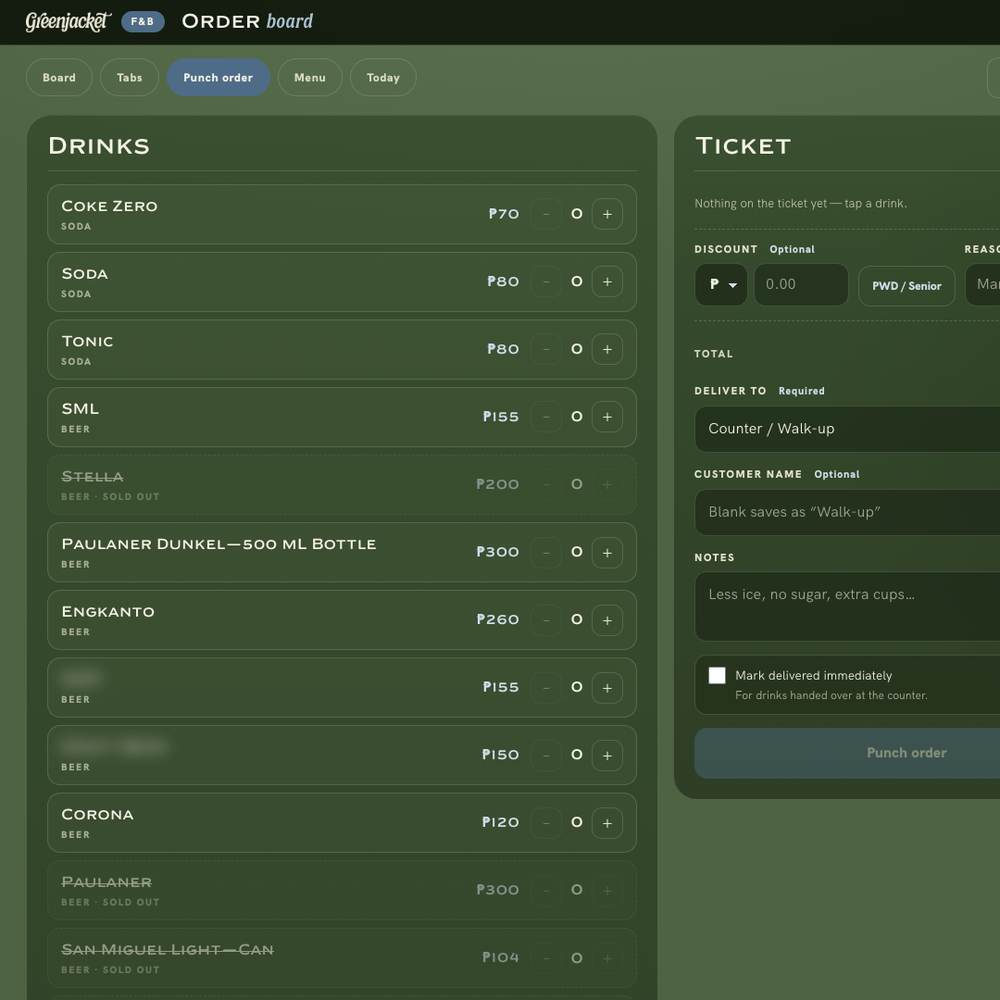Select the Paulaner Dunkel—500 ML Bottle name
Viewport: 1000px width, 1000px height.
219,544
